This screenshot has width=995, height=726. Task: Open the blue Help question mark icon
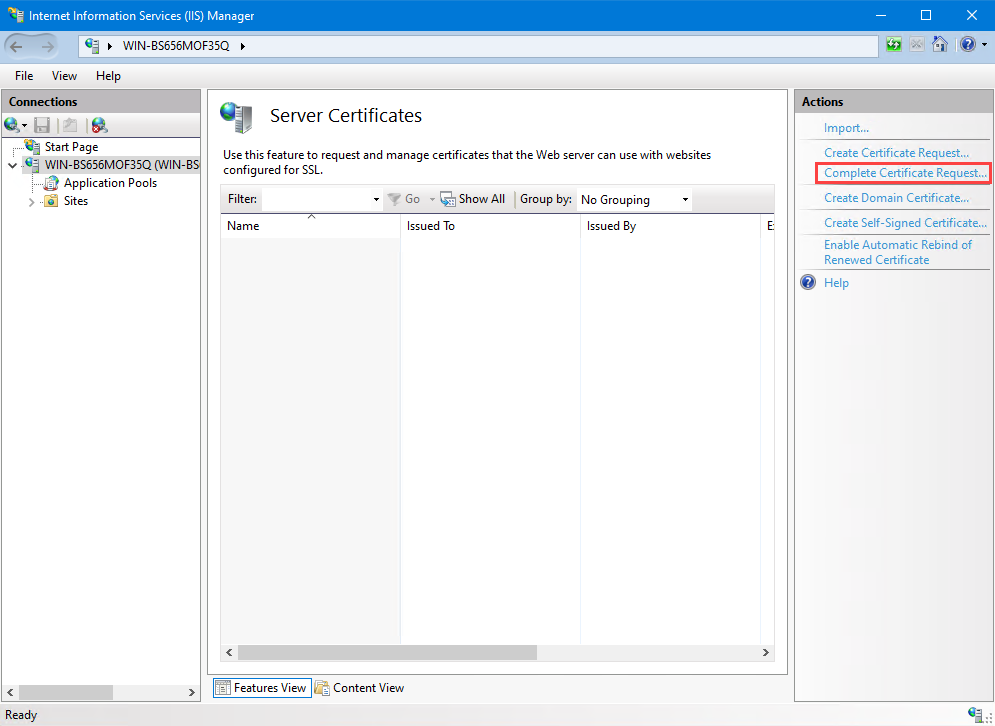point(968,44)
